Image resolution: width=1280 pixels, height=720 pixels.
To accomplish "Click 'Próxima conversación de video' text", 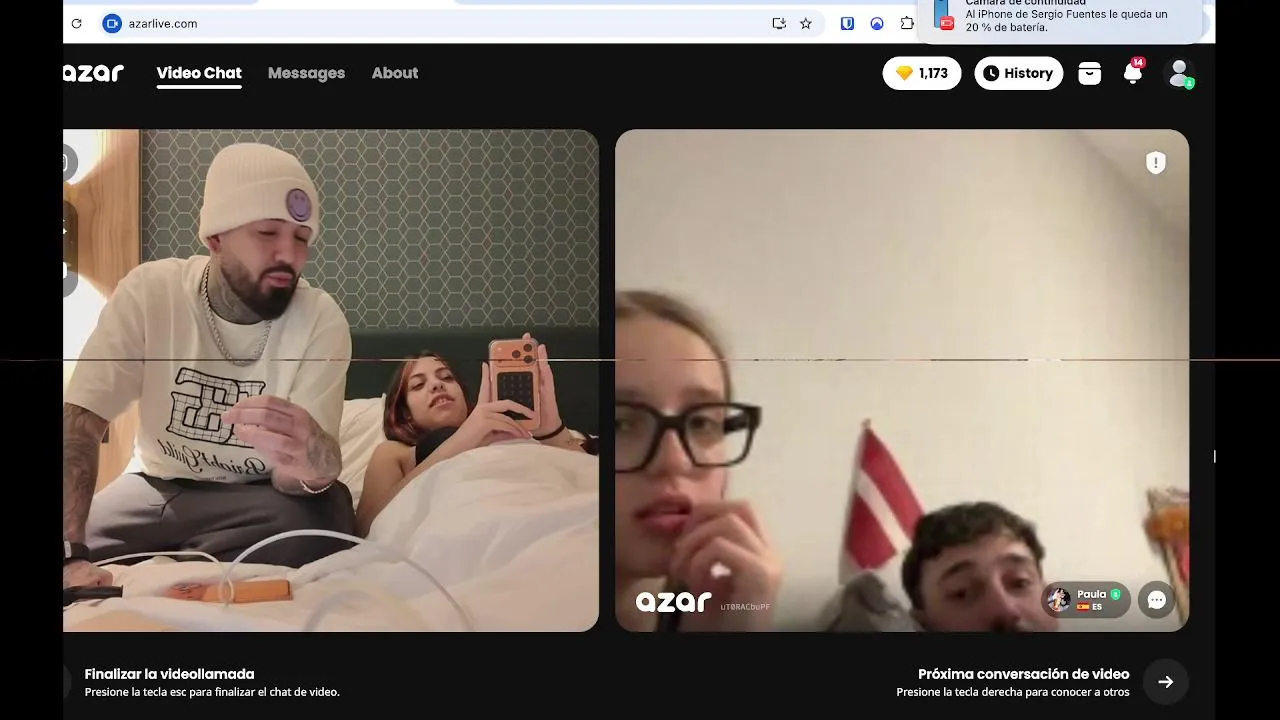I will [x=1023, y=674].
